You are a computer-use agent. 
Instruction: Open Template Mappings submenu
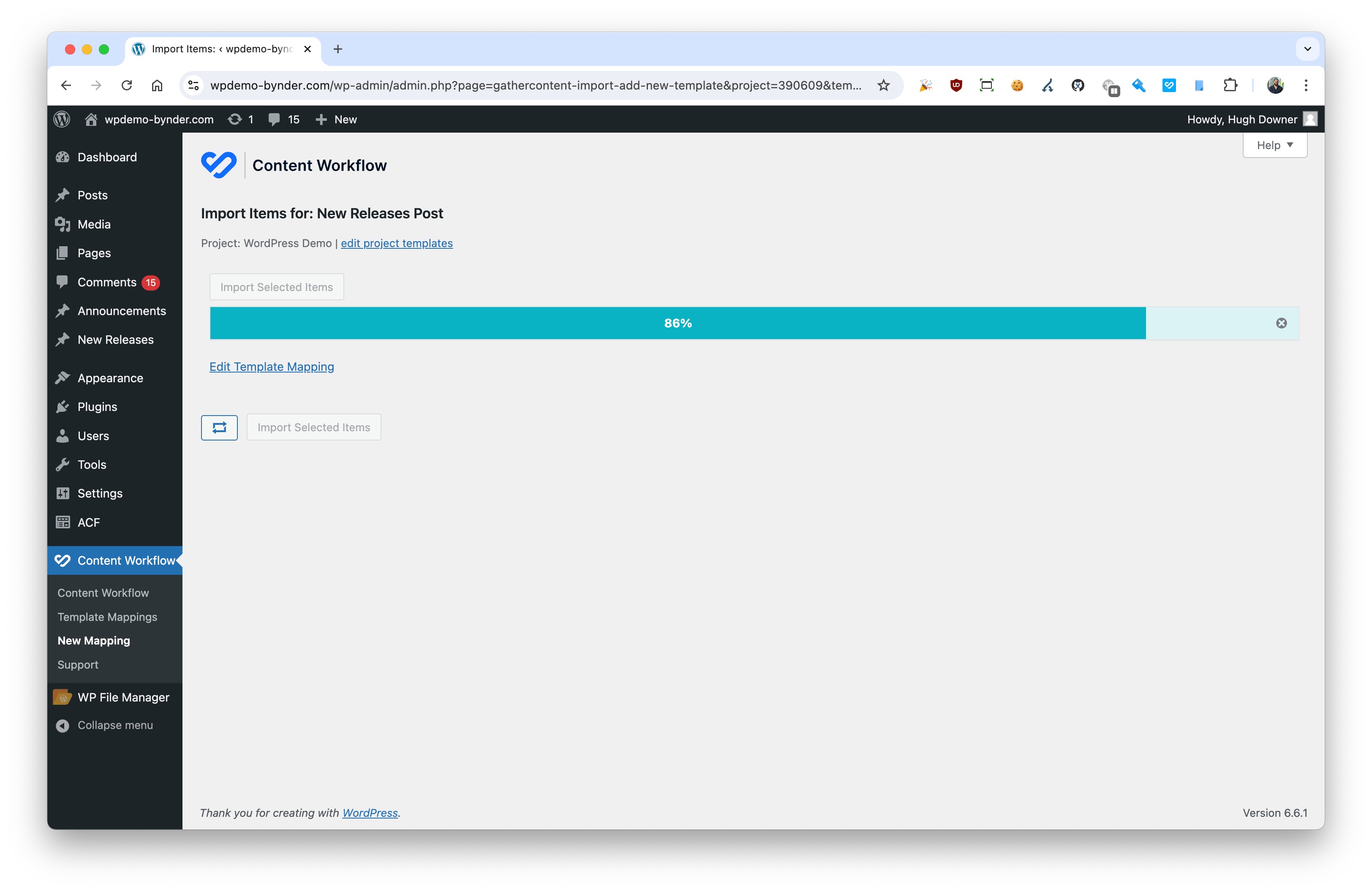click(107, 617)
